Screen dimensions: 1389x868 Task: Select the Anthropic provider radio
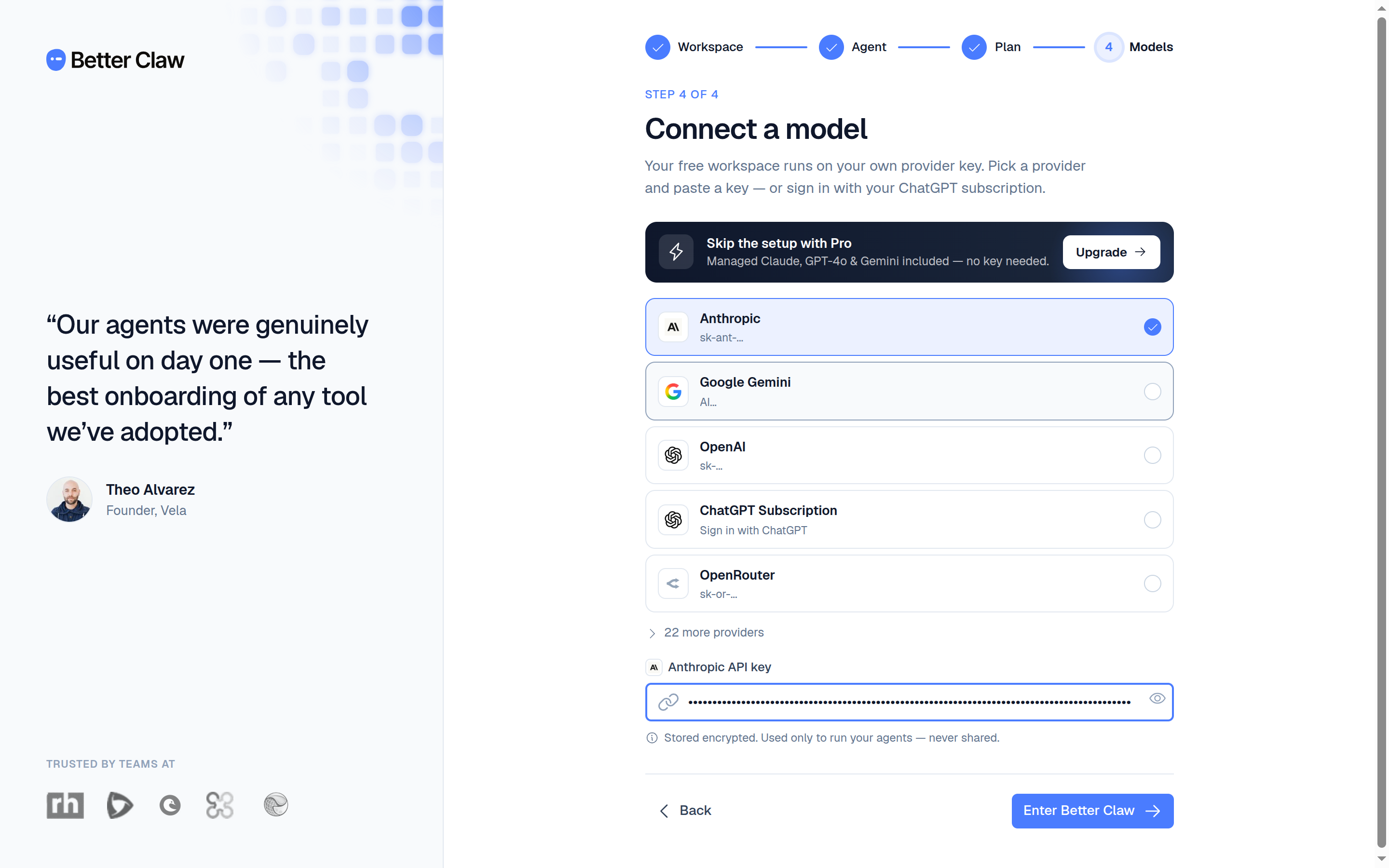(1152, 327)
